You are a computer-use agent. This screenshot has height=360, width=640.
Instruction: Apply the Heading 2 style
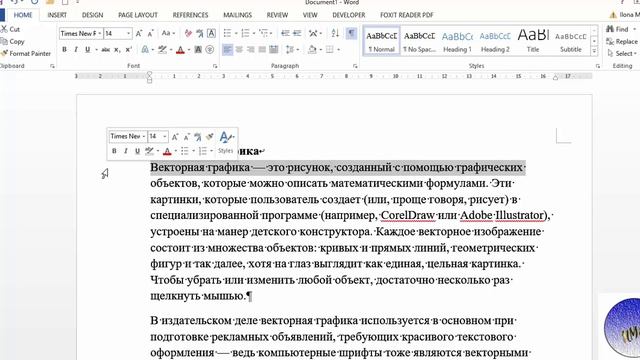[x=495, y=41]
